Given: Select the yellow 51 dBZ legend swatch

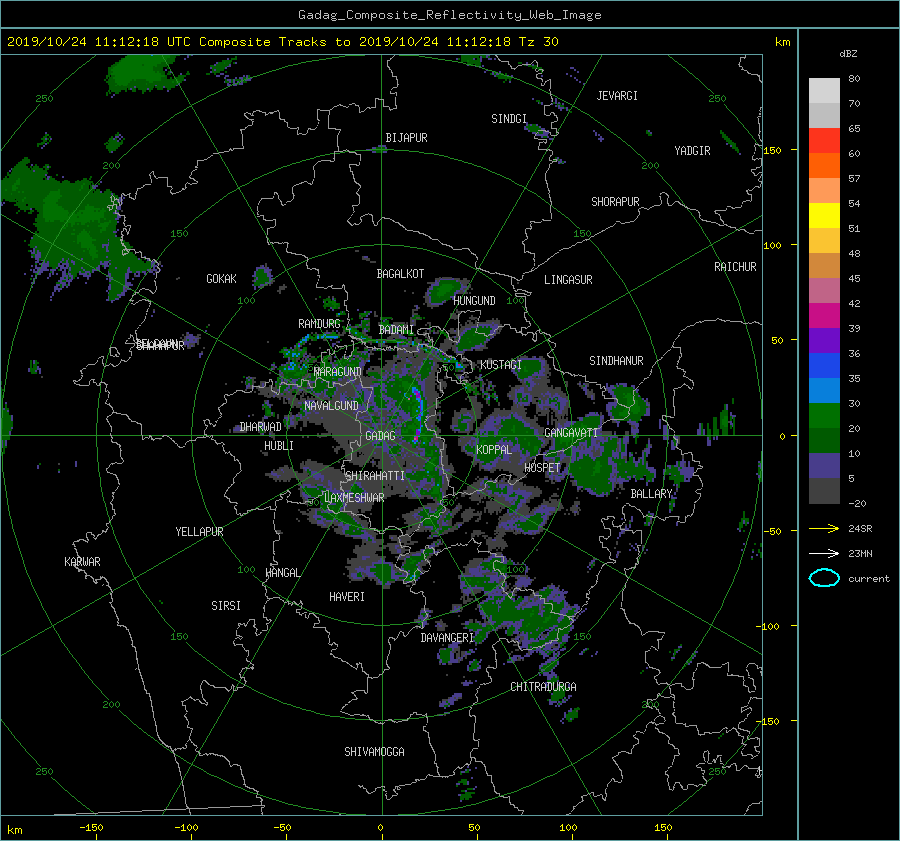Looking at the screenshot, I should [x=824, y=215].
